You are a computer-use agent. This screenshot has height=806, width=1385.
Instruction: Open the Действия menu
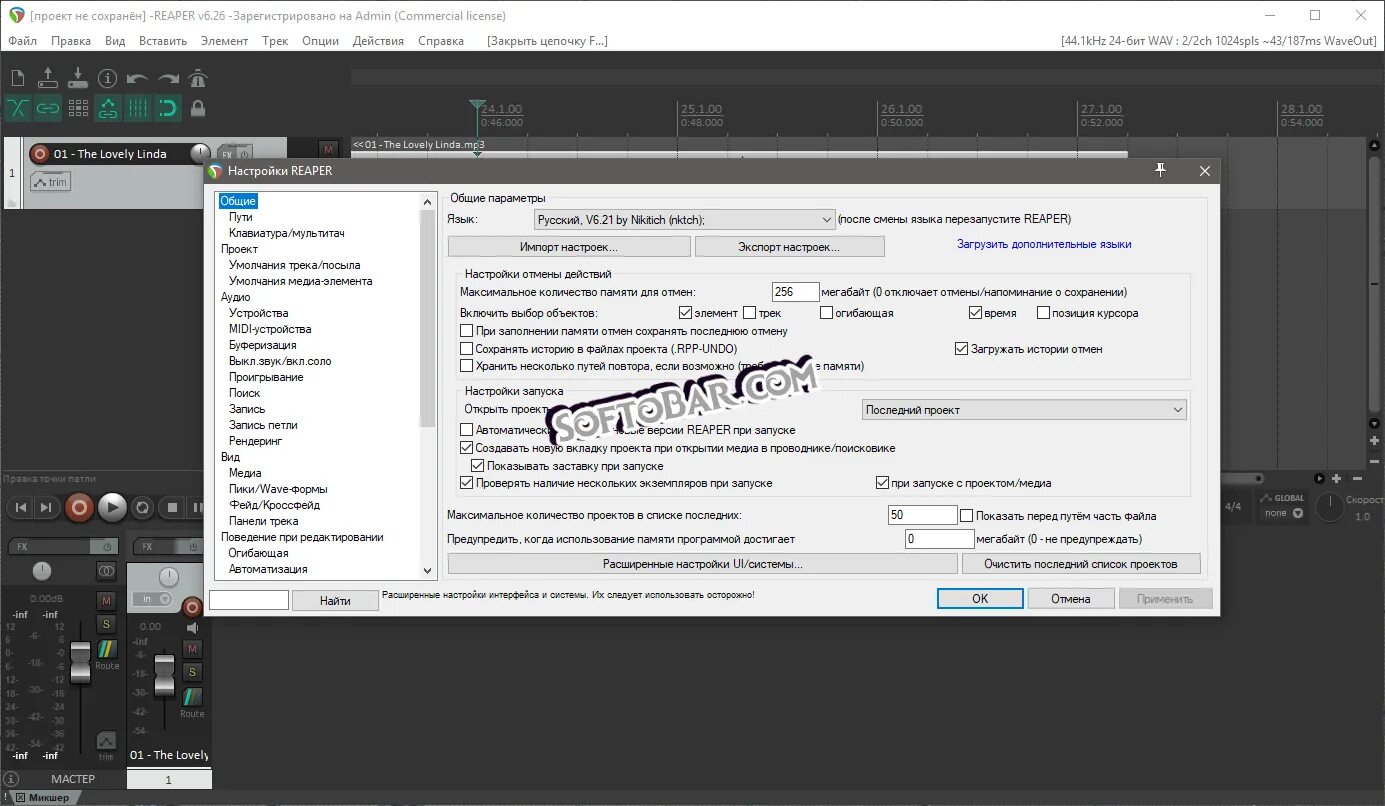(378, 41)
